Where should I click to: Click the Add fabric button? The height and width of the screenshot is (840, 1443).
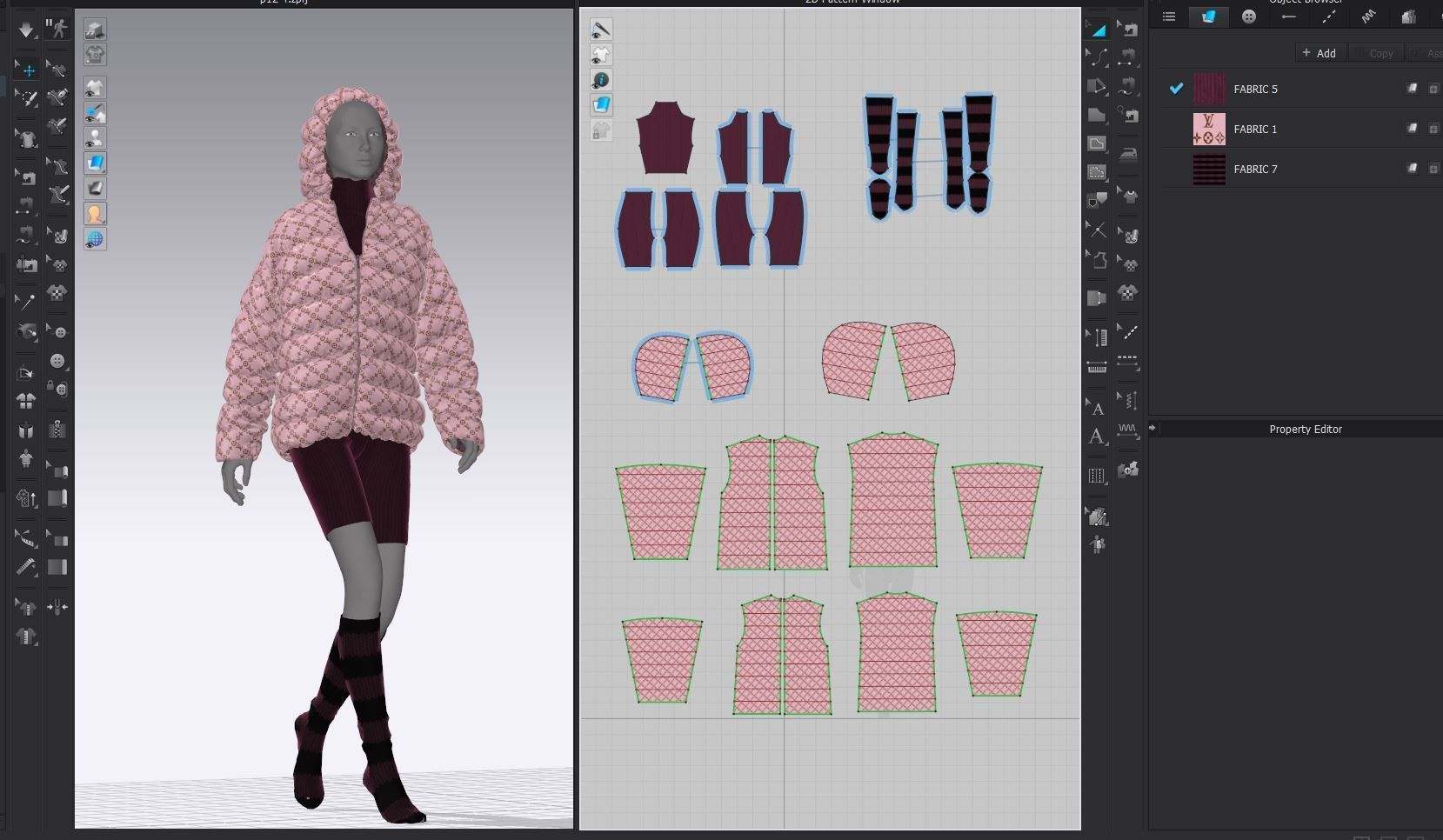click(1319, 53)
